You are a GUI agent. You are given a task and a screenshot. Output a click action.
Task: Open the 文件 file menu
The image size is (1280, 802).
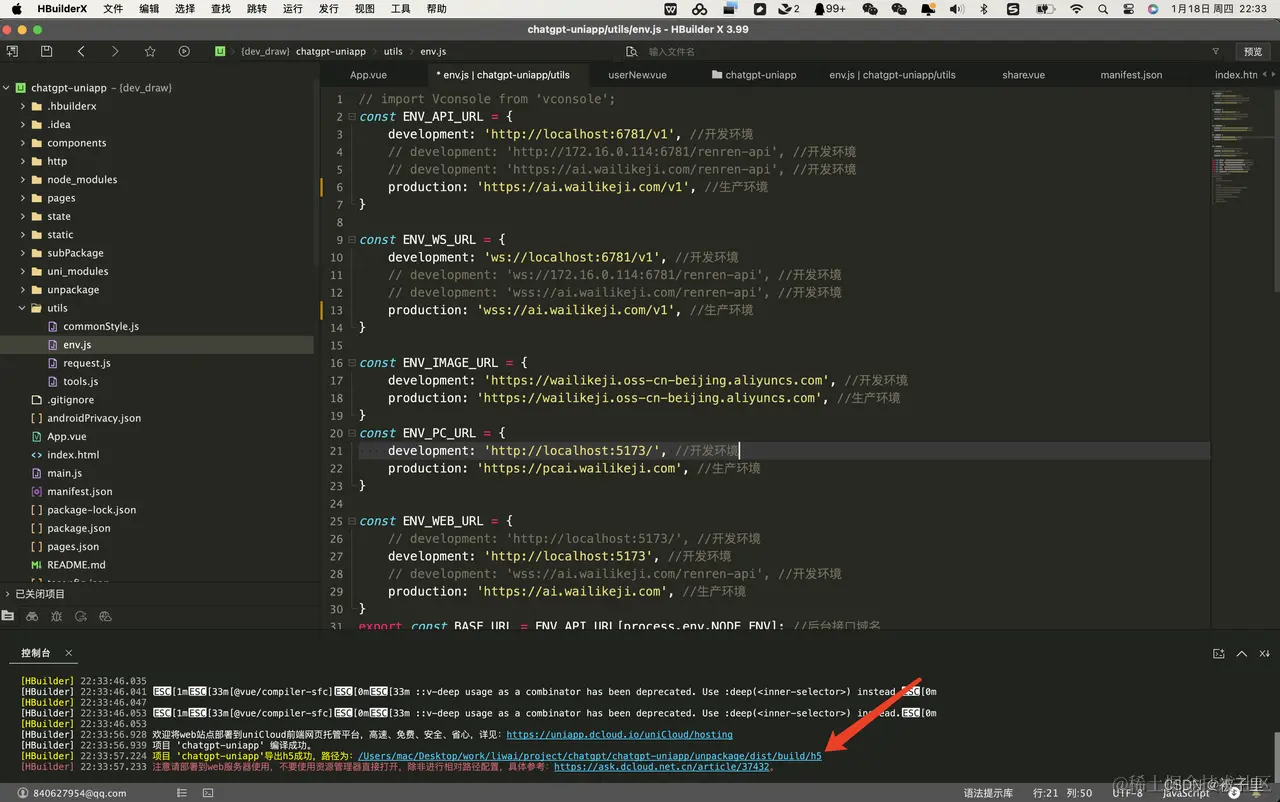[113, 9]
